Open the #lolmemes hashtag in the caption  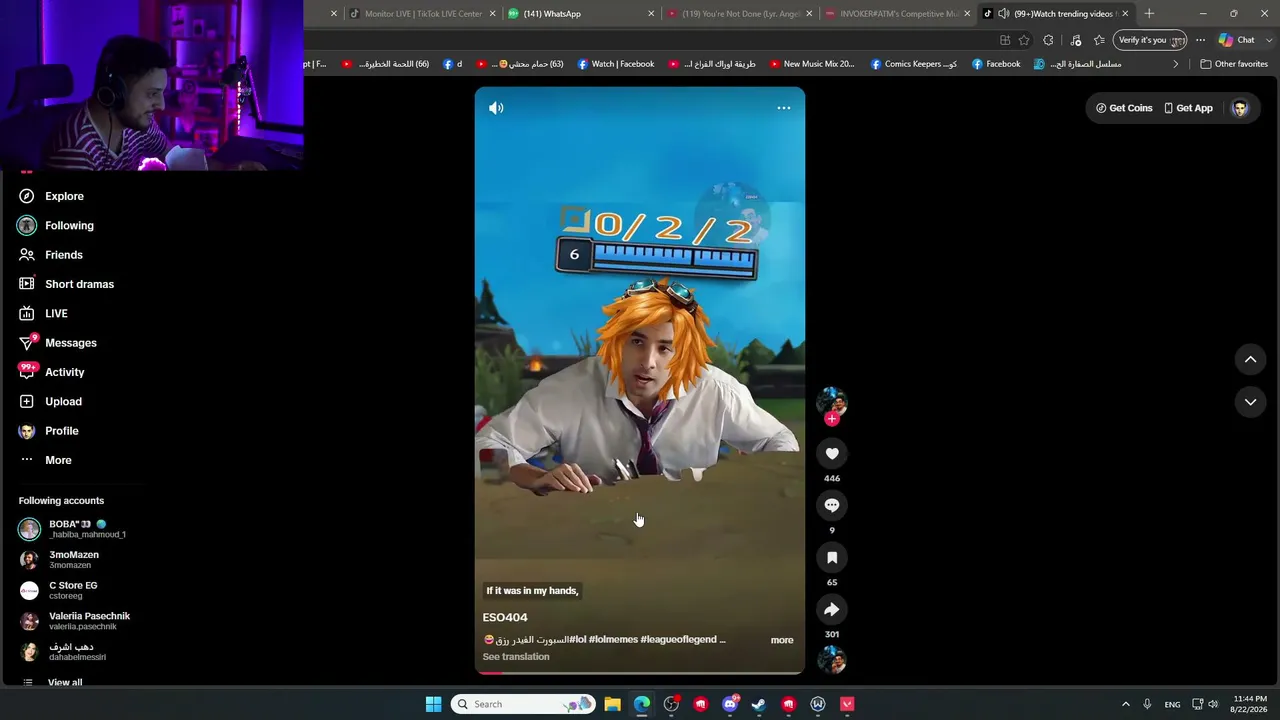click(612, 640)
